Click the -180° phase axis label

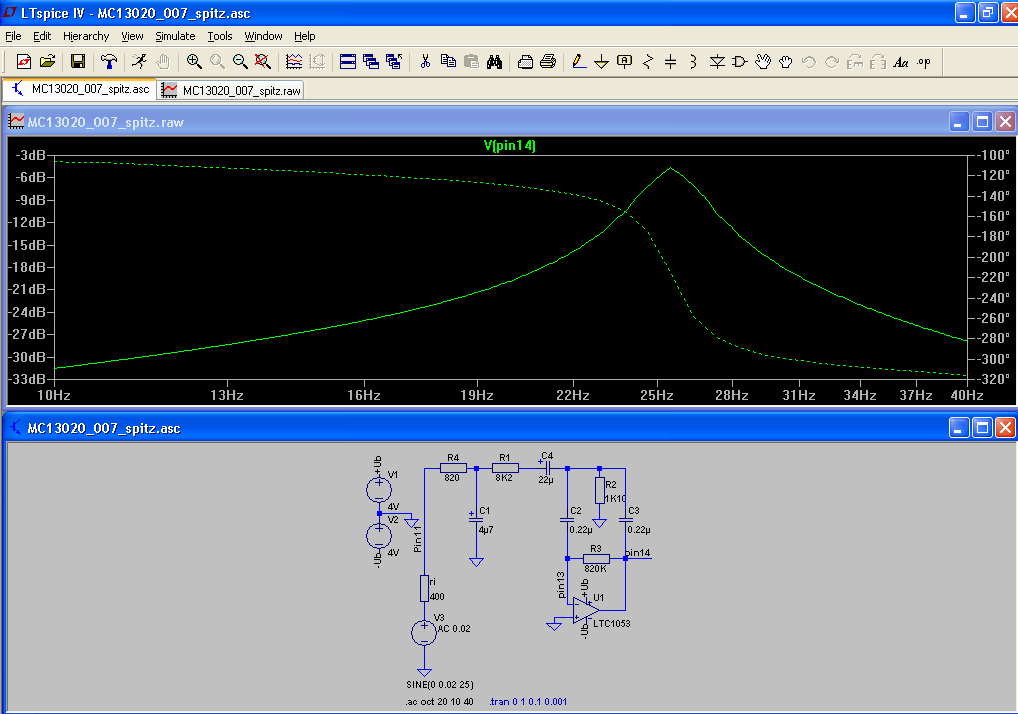(x=995, y=236)
